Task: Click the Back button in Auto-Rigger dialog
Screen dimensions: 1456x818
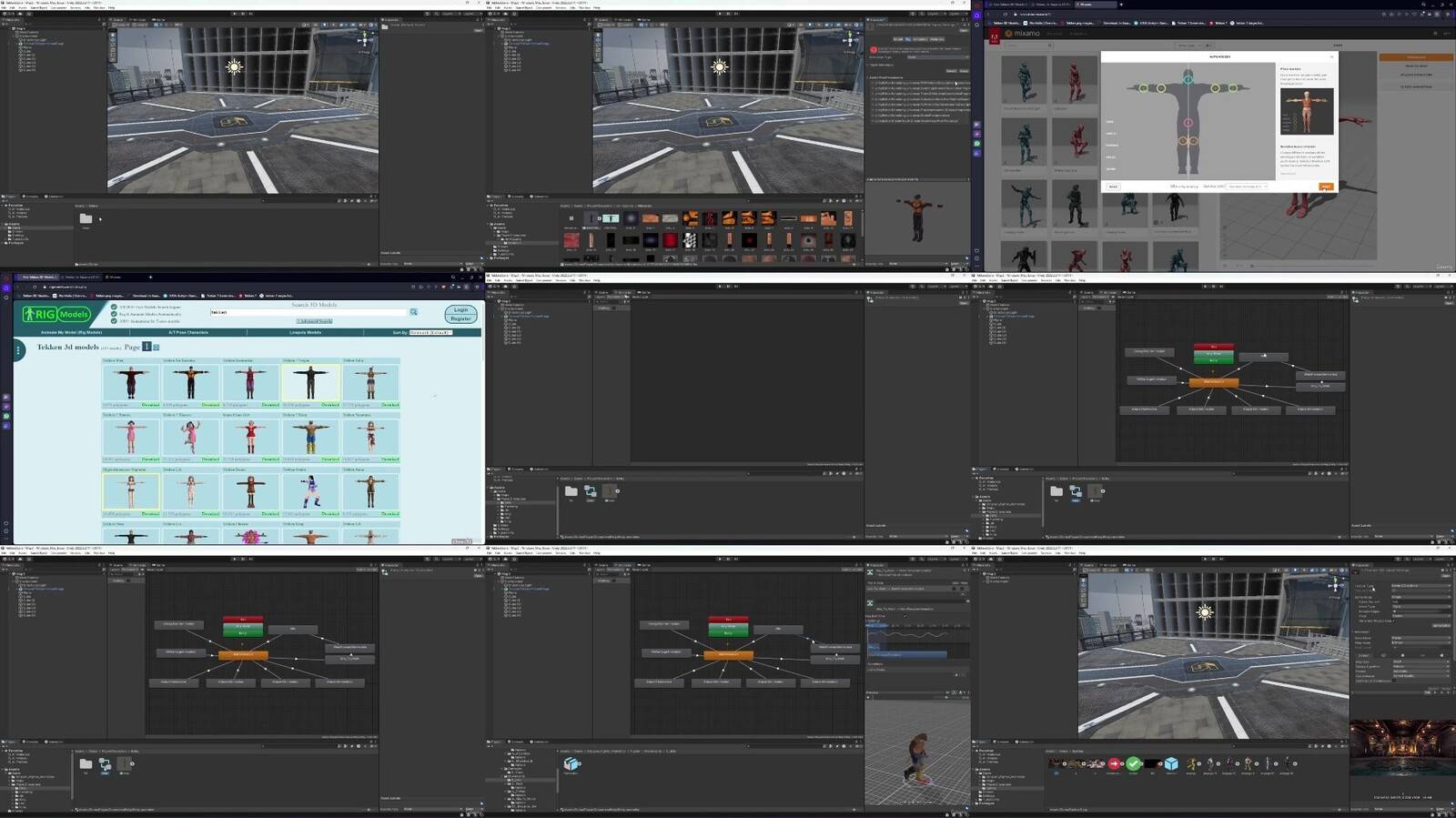Action: click(x=1113, y=187)
